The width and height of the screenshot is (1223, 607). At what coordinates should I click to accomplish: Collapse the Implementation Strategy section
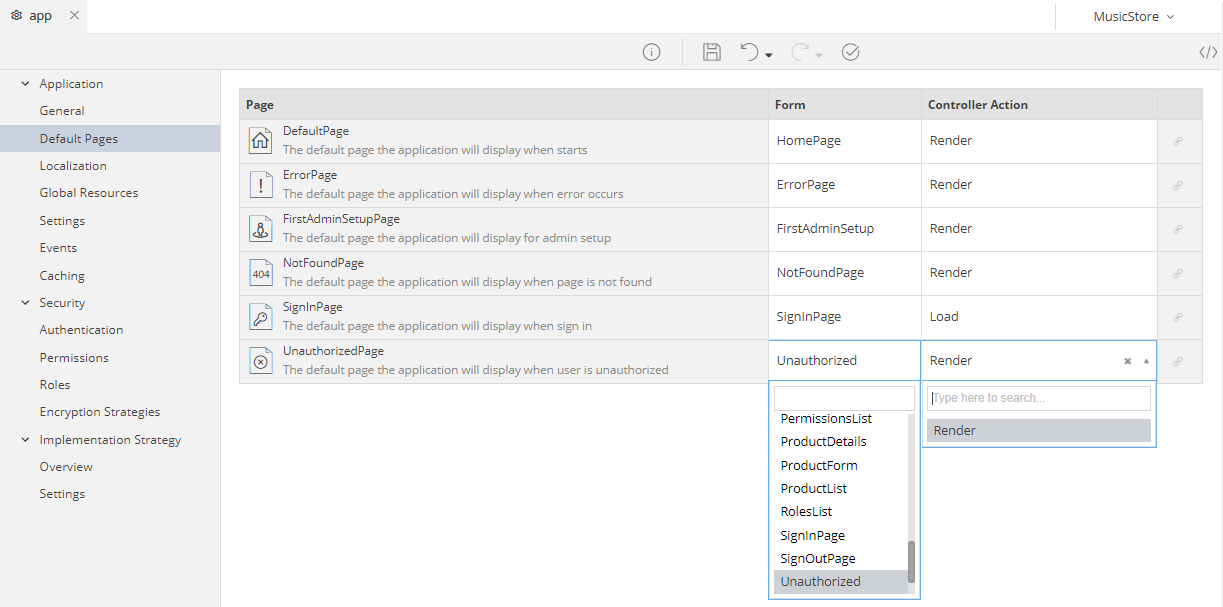click(25, 440)
